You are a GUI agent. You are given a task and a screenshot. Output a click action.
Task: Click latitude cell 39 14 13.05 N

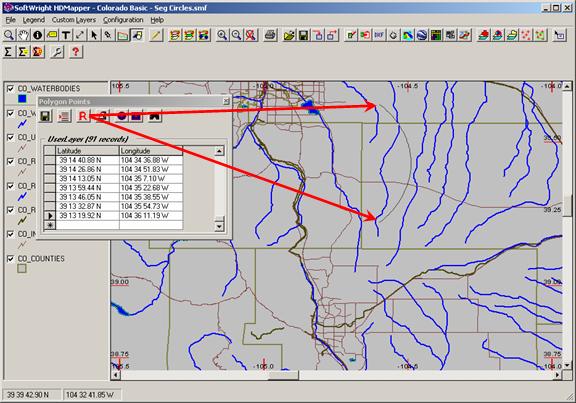[x=87, y=179]
